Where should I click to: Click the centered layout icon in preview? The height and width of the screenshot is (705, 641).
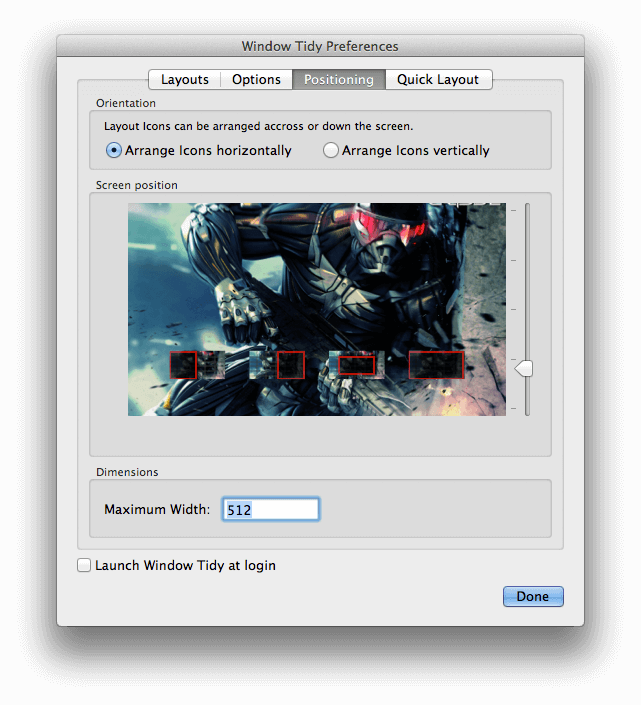click(356, 365)
